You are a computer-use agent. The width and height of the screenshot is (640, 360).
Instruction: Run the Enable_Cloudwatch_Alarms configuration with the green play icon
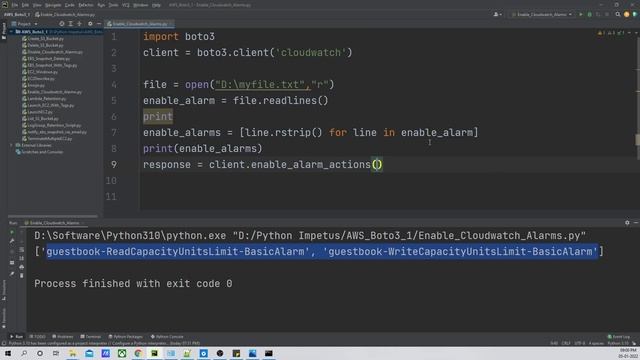pos(581,14)
